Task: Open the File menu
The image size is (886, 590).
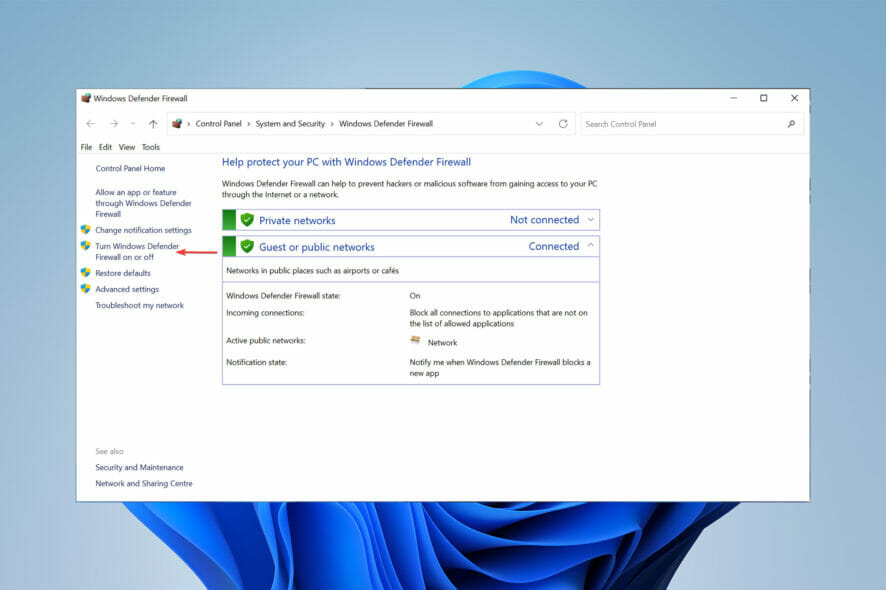Action: coord(86,147)
